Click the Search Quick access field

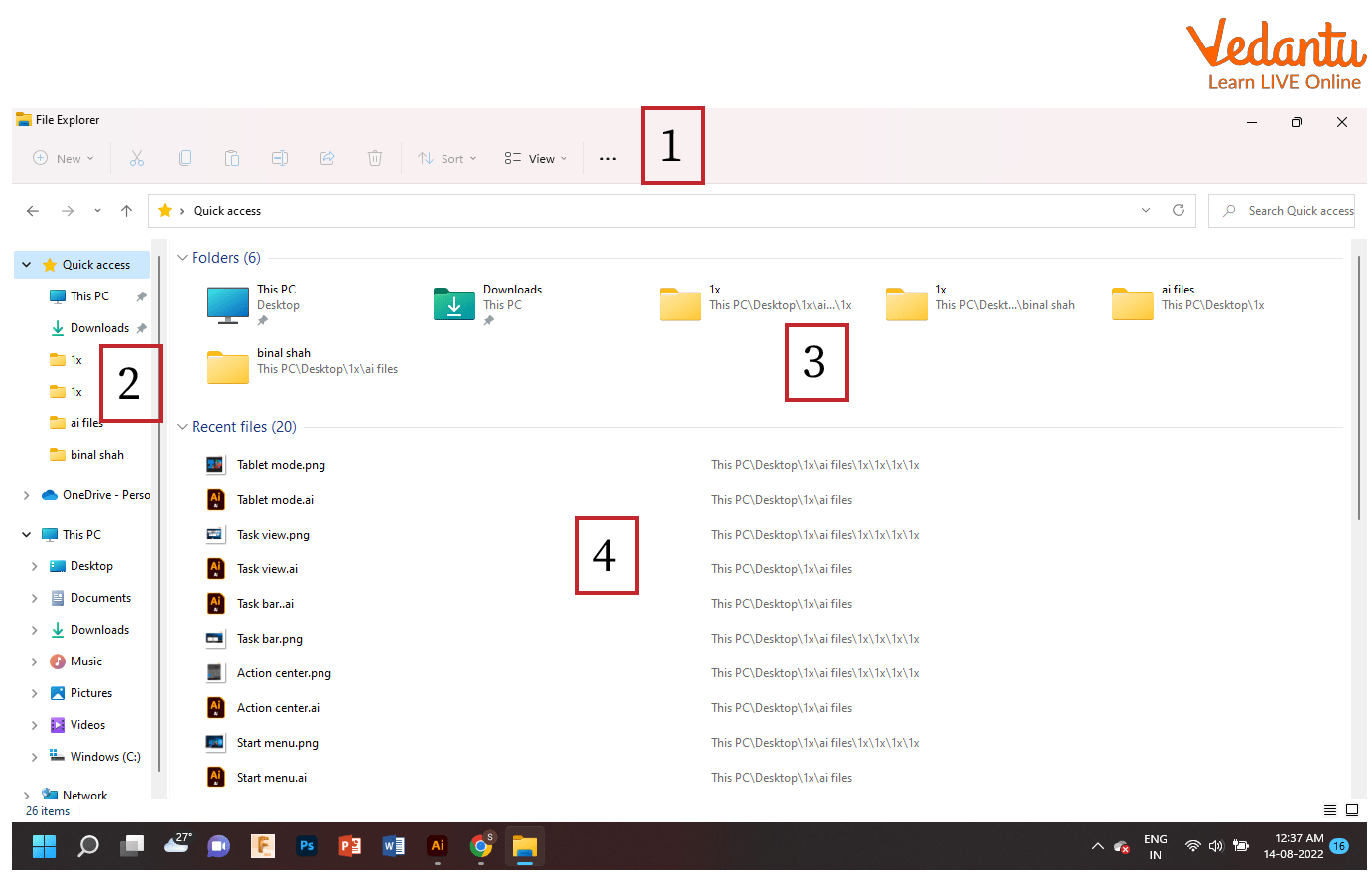click(x=1290, y=211)
